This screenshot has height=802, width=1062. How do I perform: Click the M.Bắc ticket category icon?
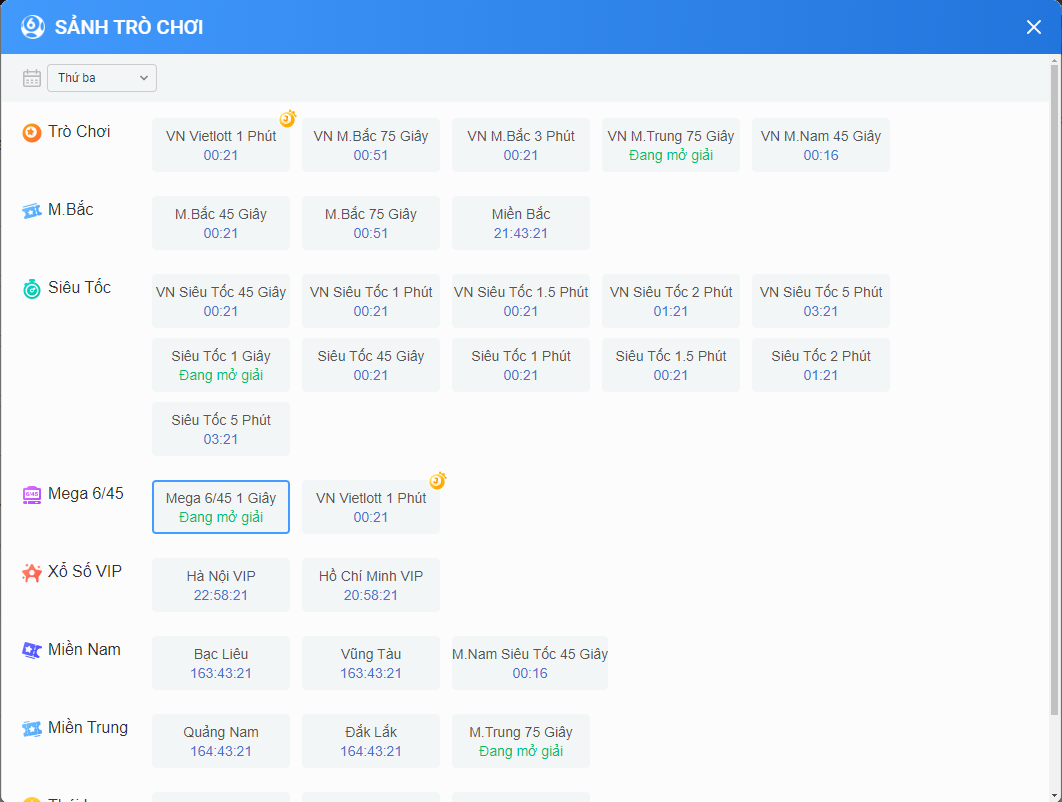(x=32, y=210)
